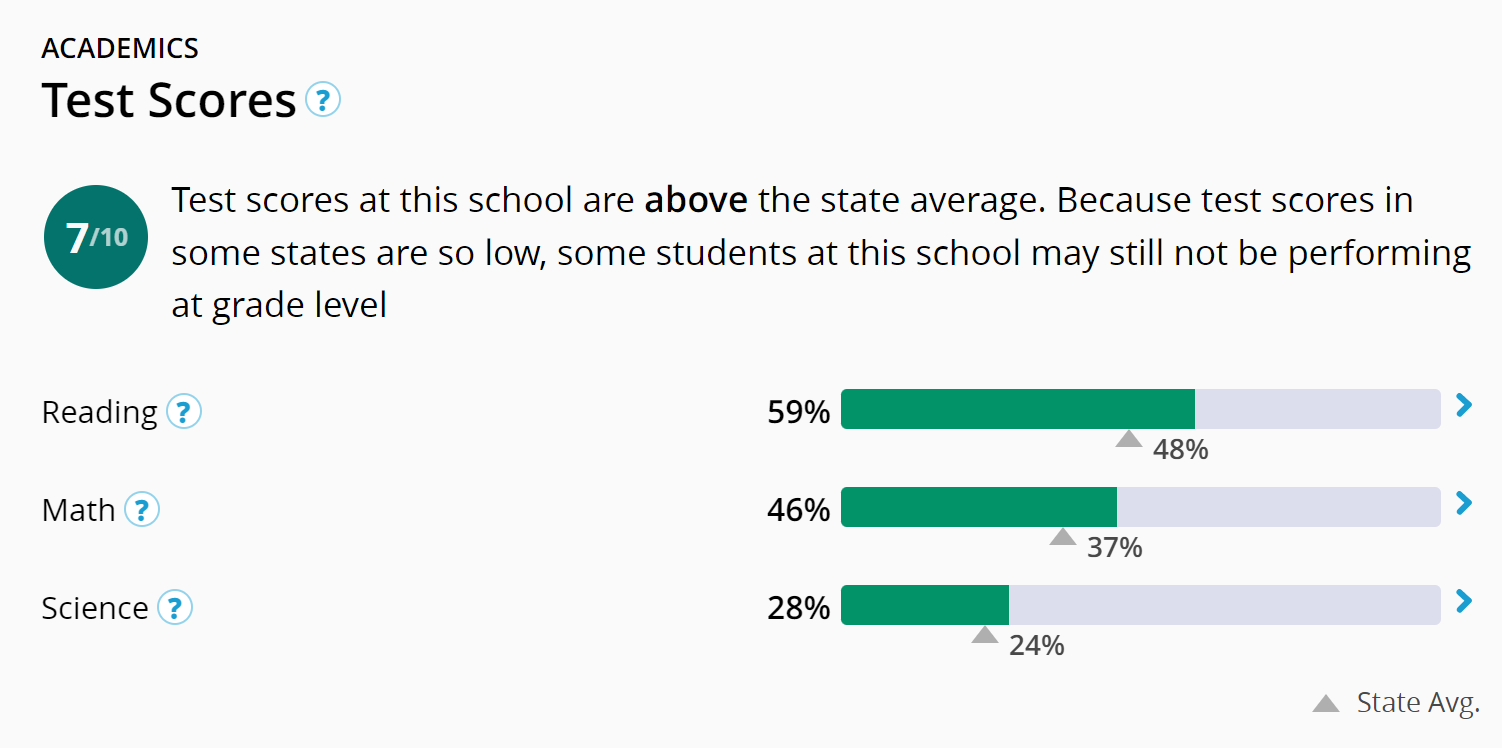
Task: Open the Reading help question mark
Action: pos(184,412)
